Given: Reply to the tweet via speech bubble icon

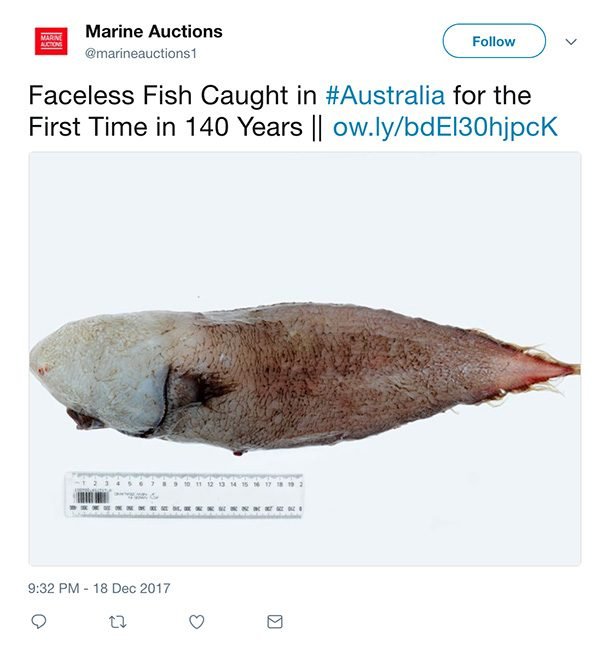Looking at the screenshot, I should click(39, 621).
